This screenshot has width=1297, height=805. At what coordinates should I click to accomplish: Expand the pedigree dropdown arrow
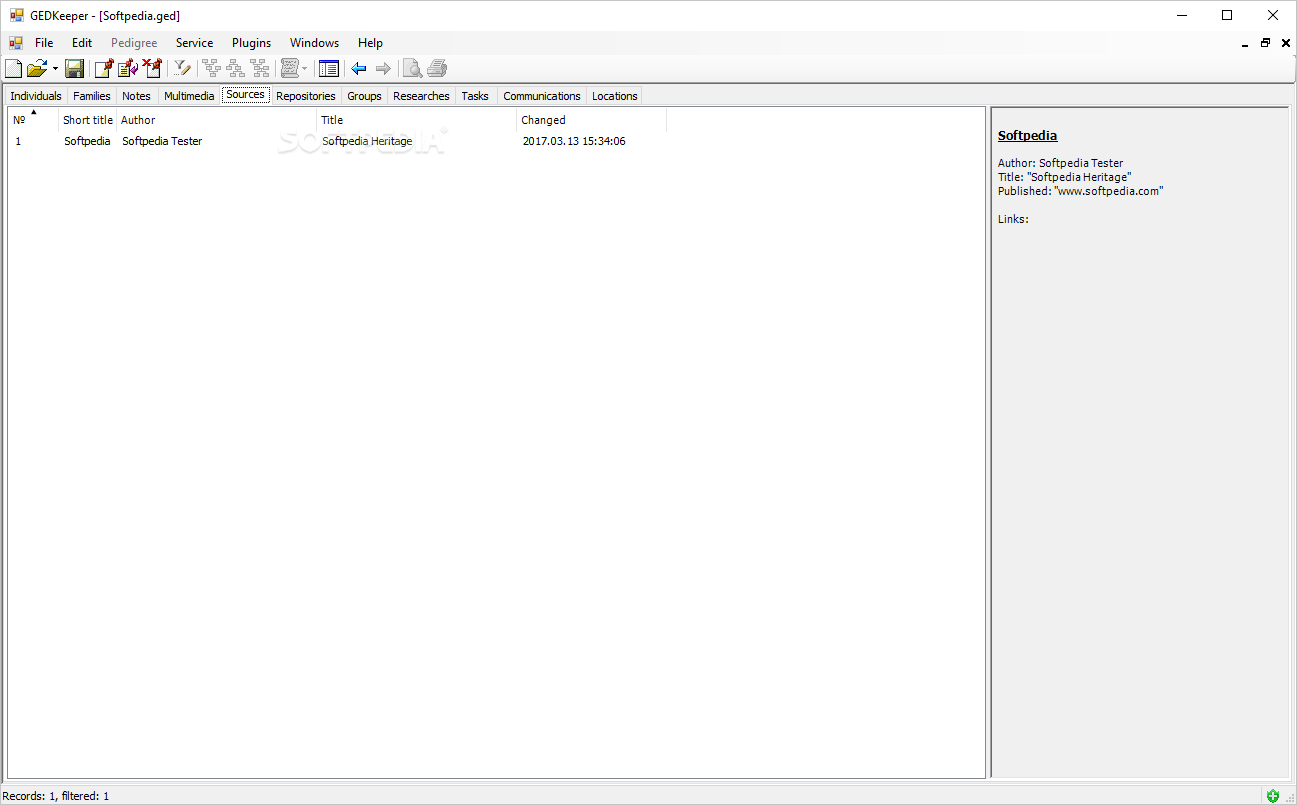[305, 69]
